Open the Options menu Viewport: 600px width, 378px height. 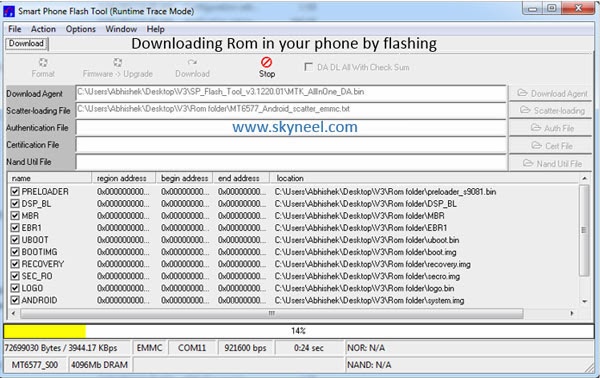[80, 29]
